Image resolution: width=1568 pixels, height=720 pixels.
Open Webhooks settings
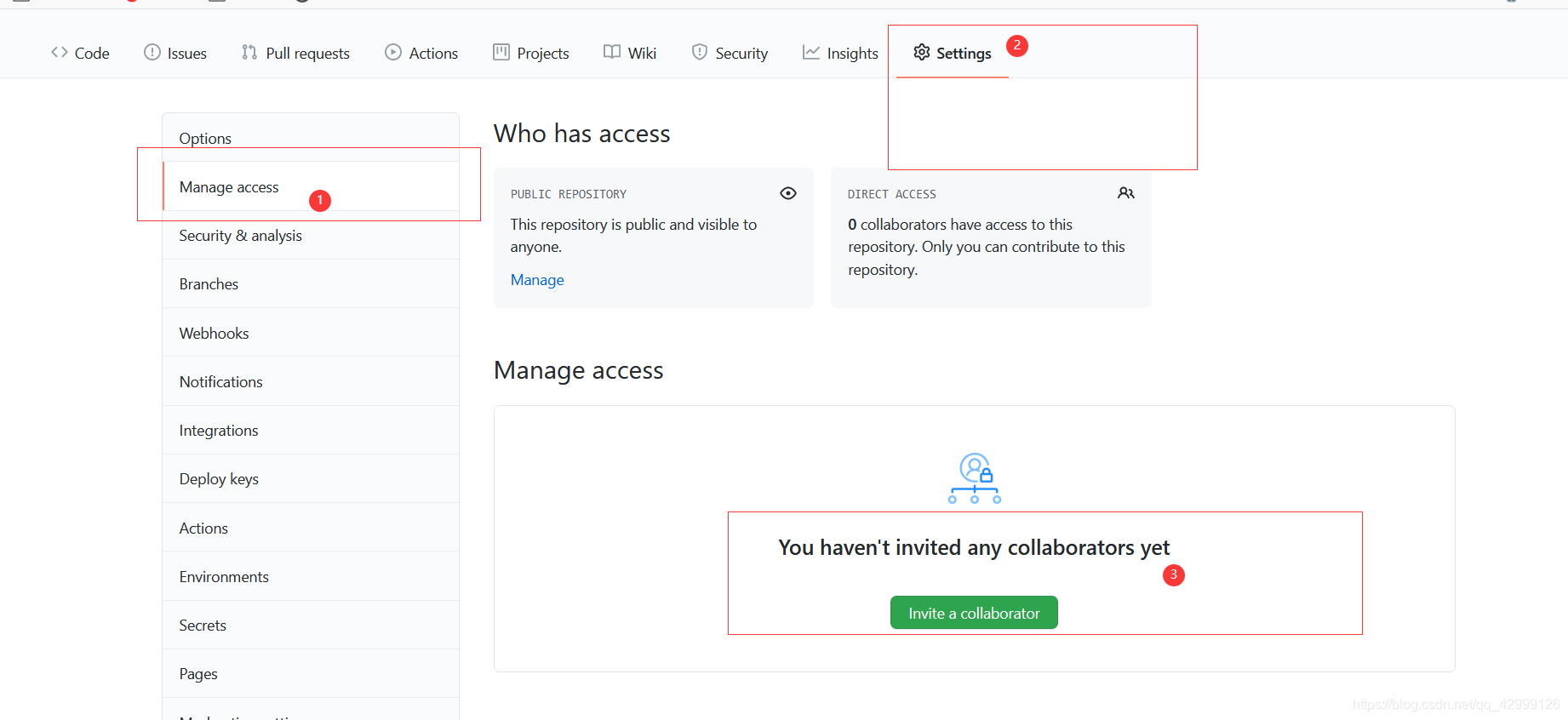(x=311, y=333)
